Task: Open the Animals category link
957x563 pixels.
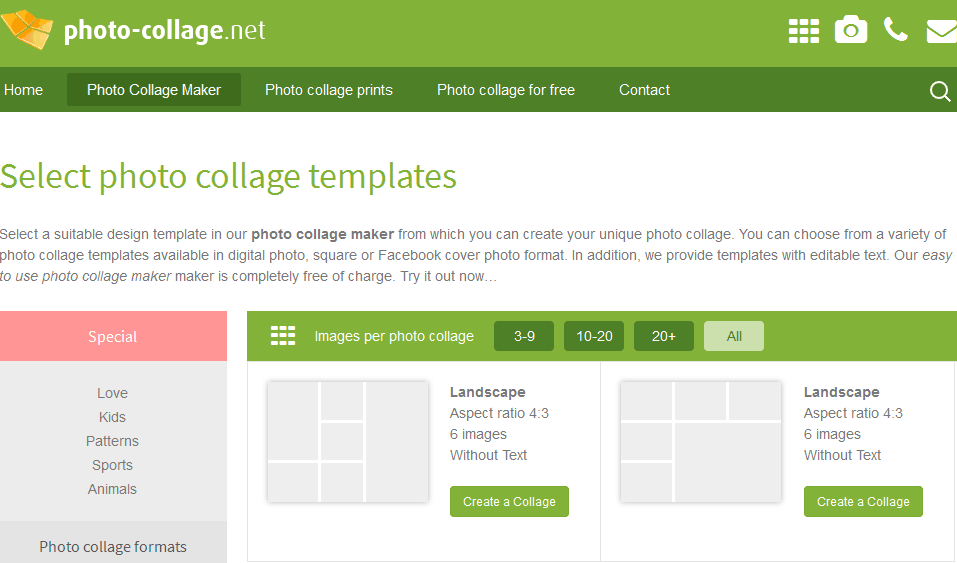Action: 112,489
